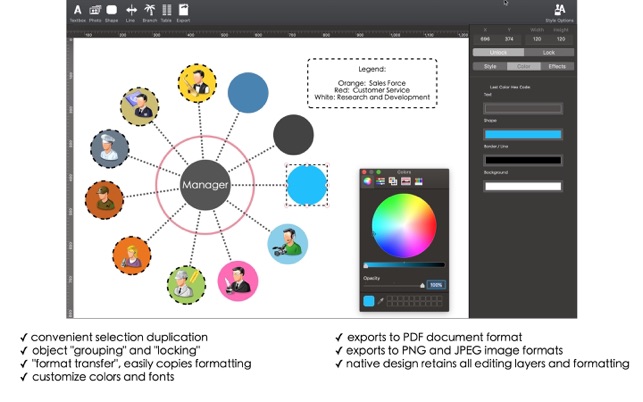643x402 pixels.
Task: Open the Text color well
Action: pos(523,109)
